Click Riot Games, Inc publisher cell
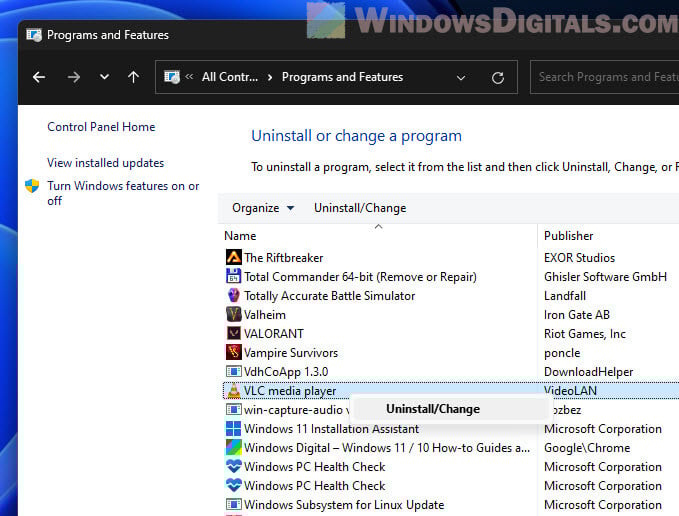The width and height of the screenshot is (679, 516). (x=585, y=334)
